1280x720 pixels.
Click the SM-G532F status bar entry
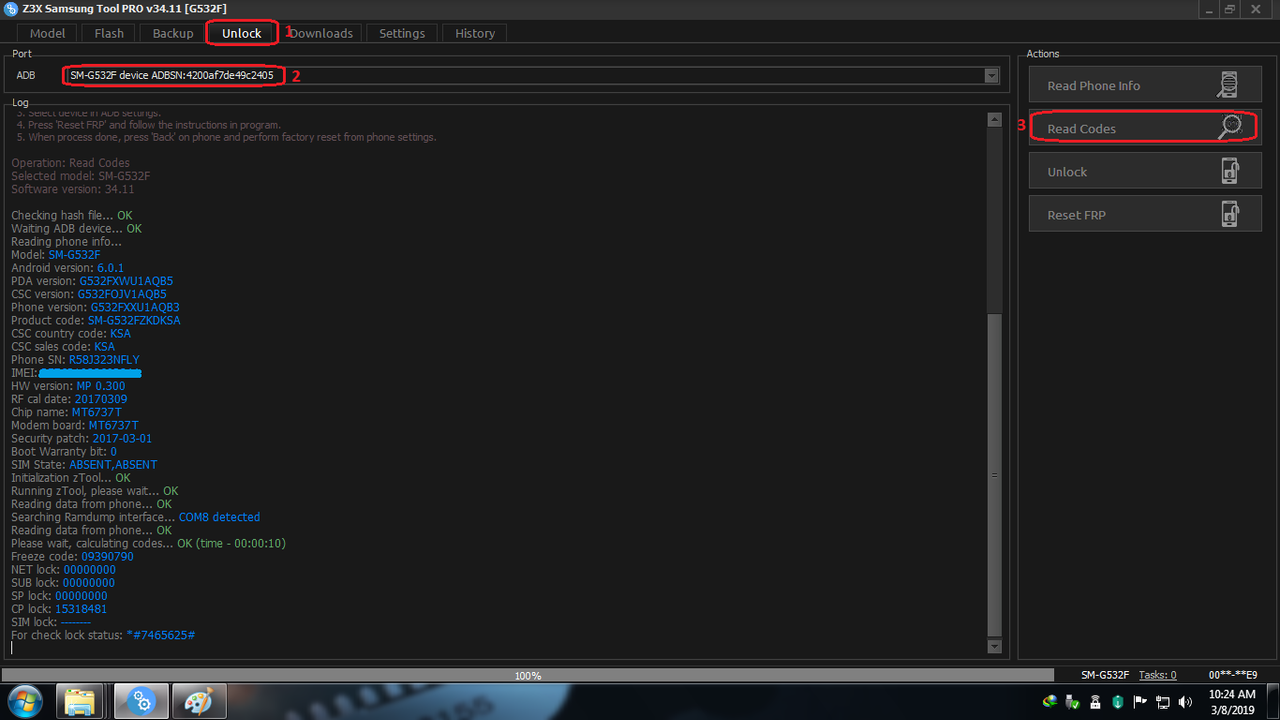(x=1105, y=675)
